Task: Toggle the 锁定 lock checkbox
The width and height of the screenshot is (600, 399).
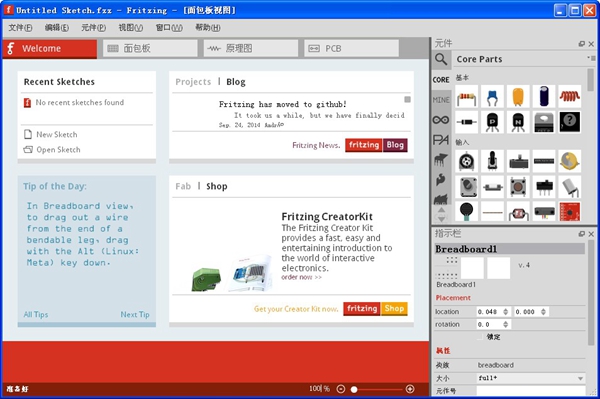Action: tap(480, 337)
